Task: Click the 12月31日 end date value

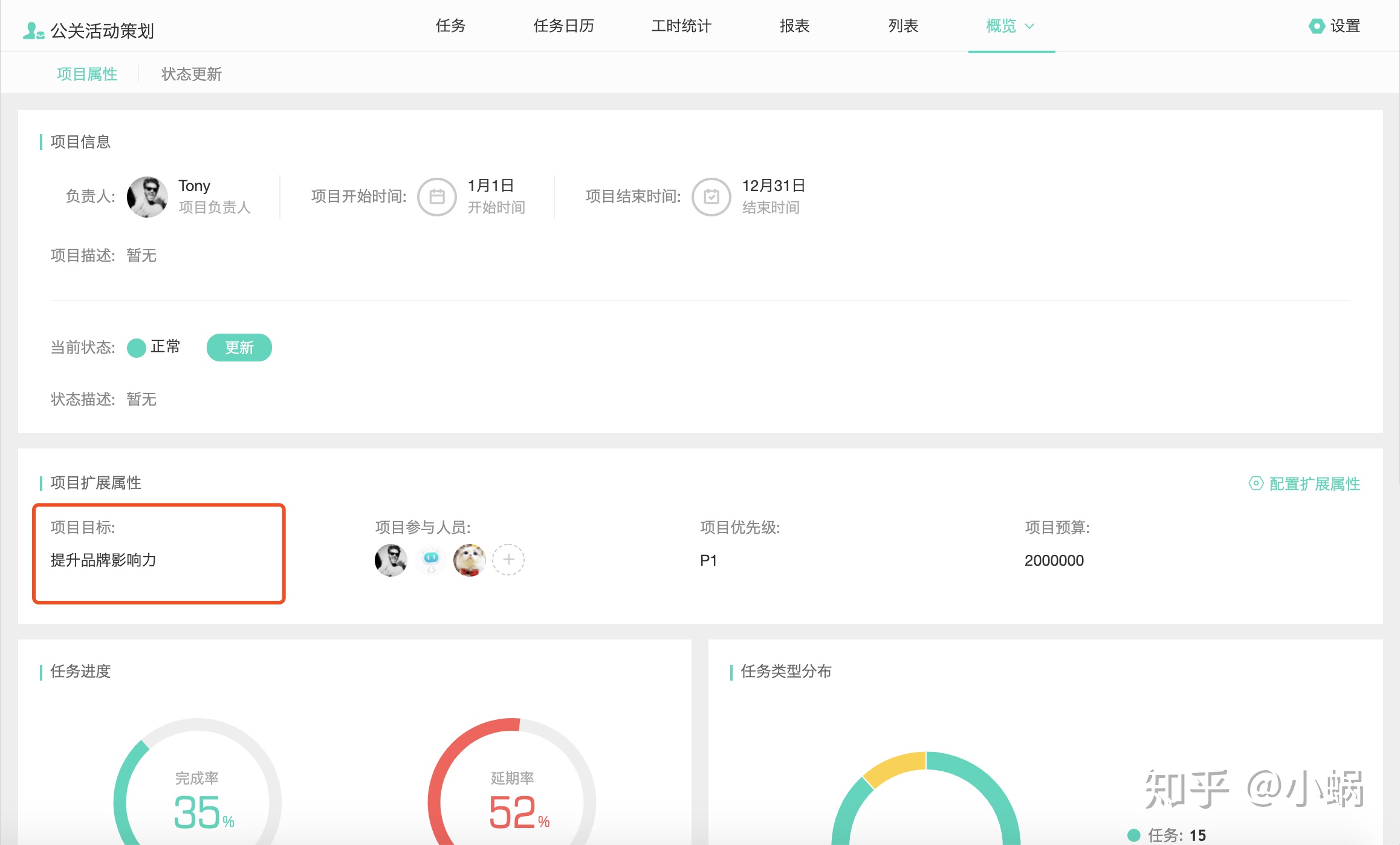Action: click(773, 186)
